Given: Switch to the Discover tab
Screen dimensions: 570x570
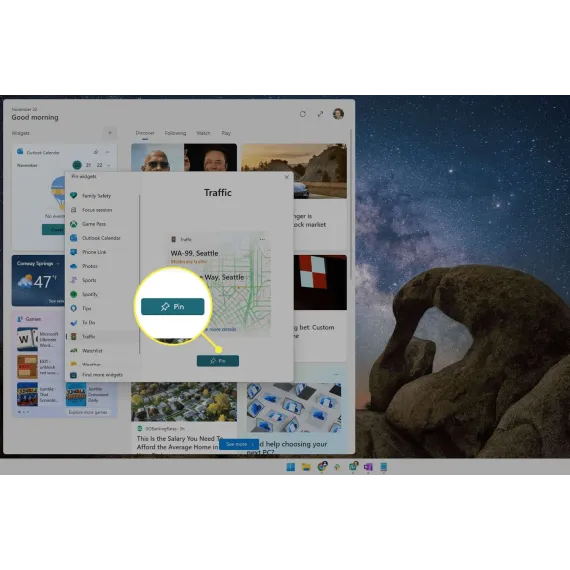Looking at the screenshot, I should point(145,133).
